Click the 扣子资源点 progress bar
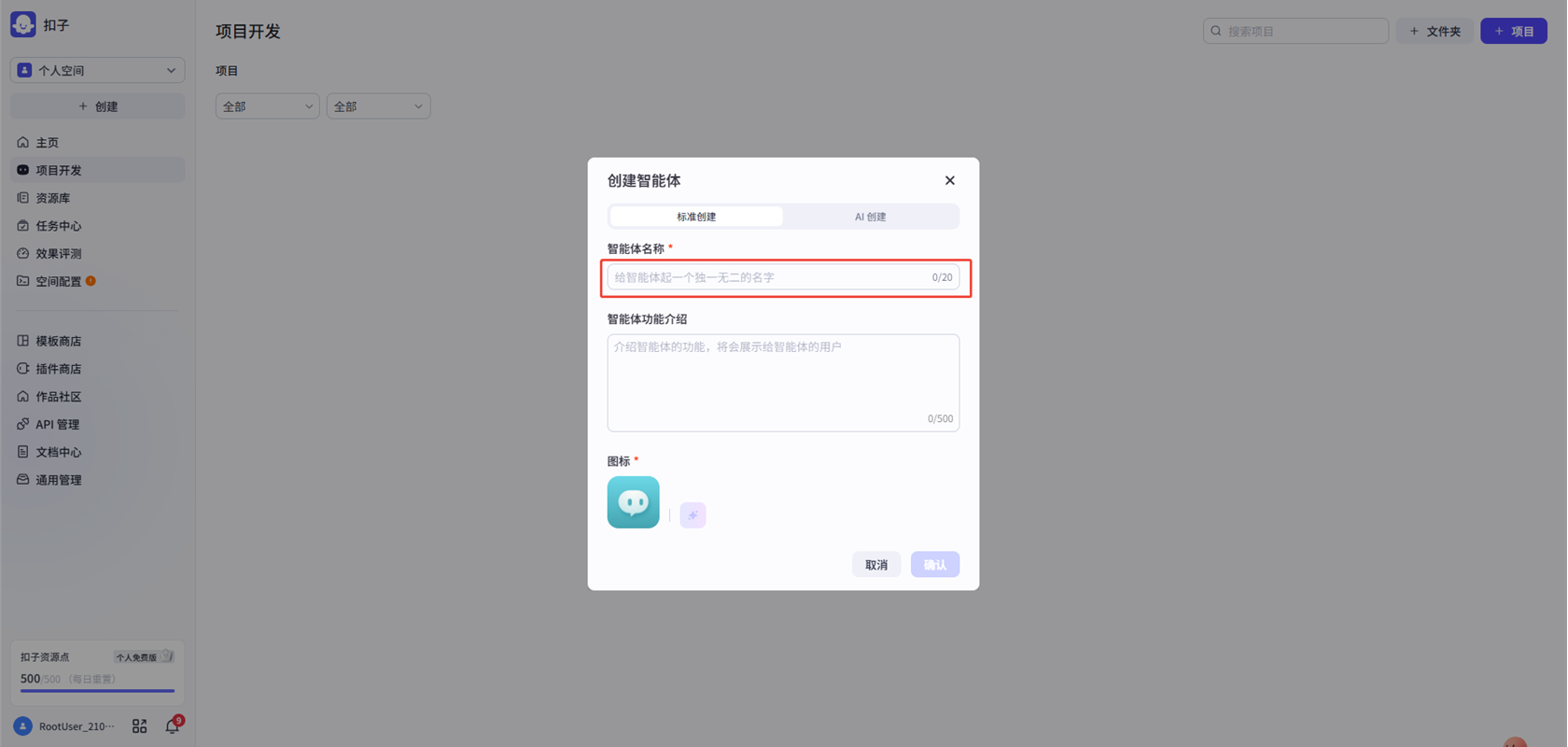Viewport: 1568px width, 747px height. pyautogui.click(x=98, y=691)
